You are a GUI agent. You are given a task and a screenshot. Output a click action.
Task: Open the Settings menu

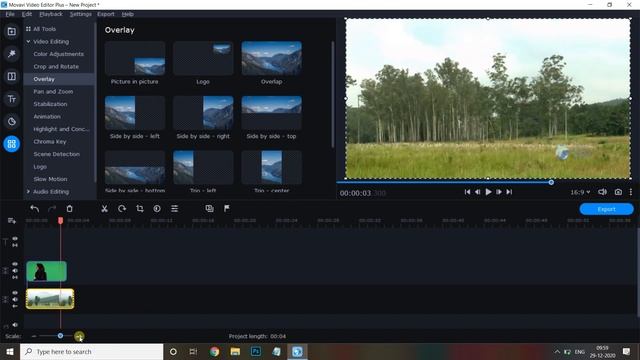(x=80, y=14)
